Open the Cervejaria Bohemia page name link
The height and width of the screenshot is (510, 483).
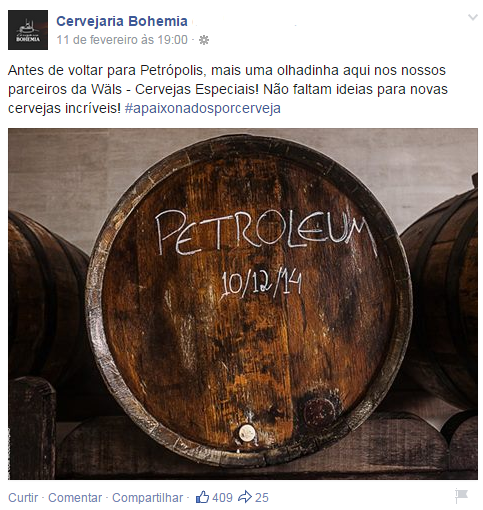122,21
